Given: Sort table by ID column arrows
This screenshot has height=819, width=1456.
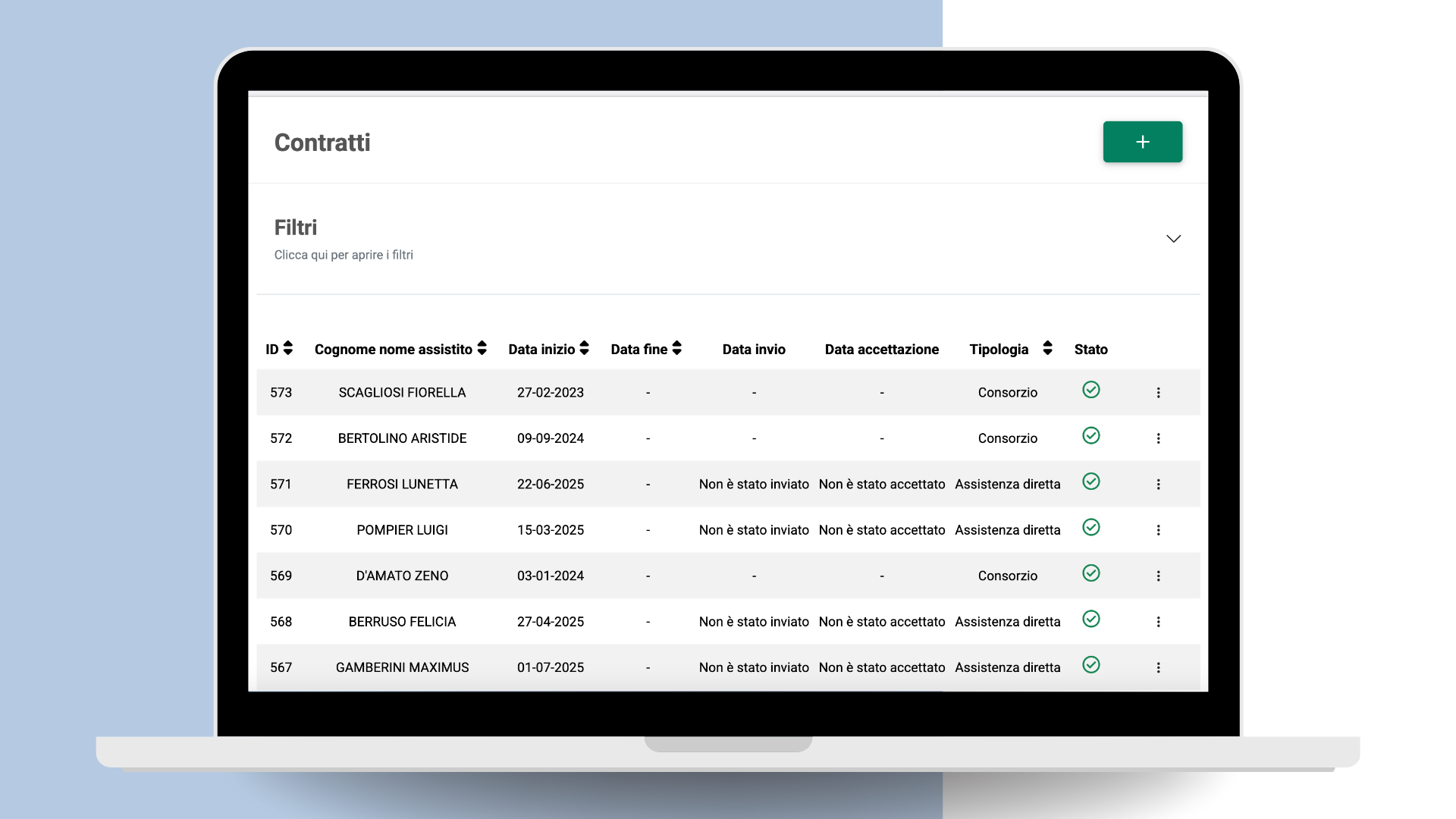Looking at the screenshot, I should click(x=288, y=348).
